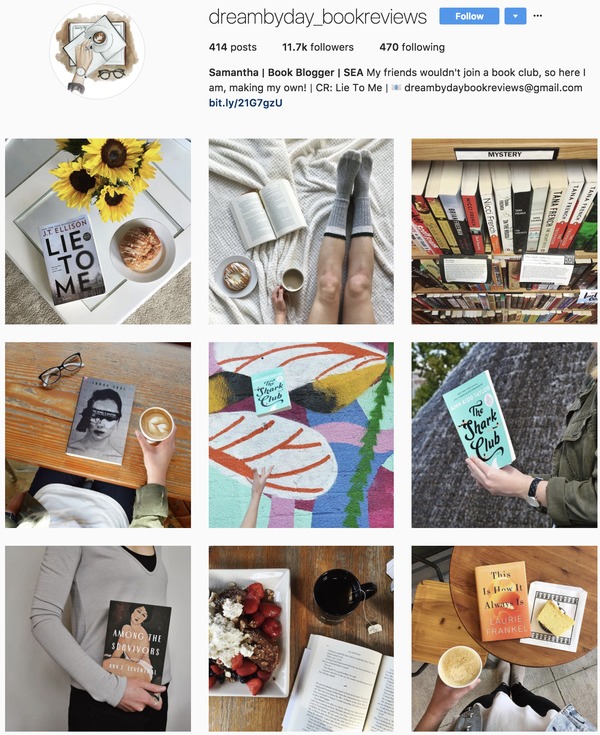600x735 pixels.
Task: Click the email envelope icon in bio
Action: [397, 88]
